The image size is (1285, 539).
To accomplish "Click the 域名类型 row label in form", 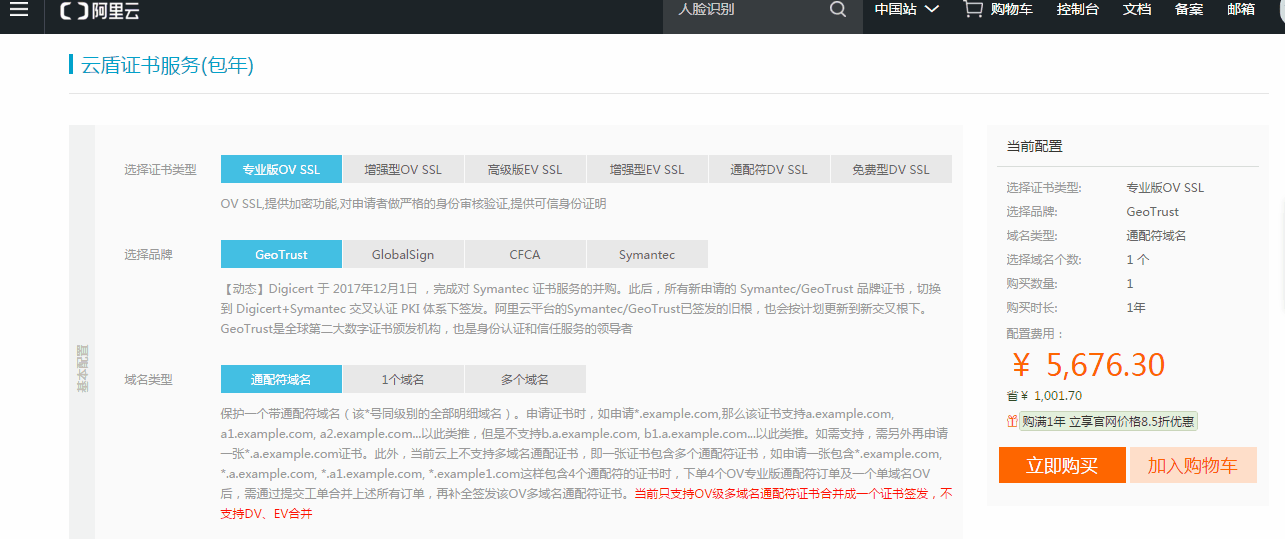I will [x=148, y=379].
